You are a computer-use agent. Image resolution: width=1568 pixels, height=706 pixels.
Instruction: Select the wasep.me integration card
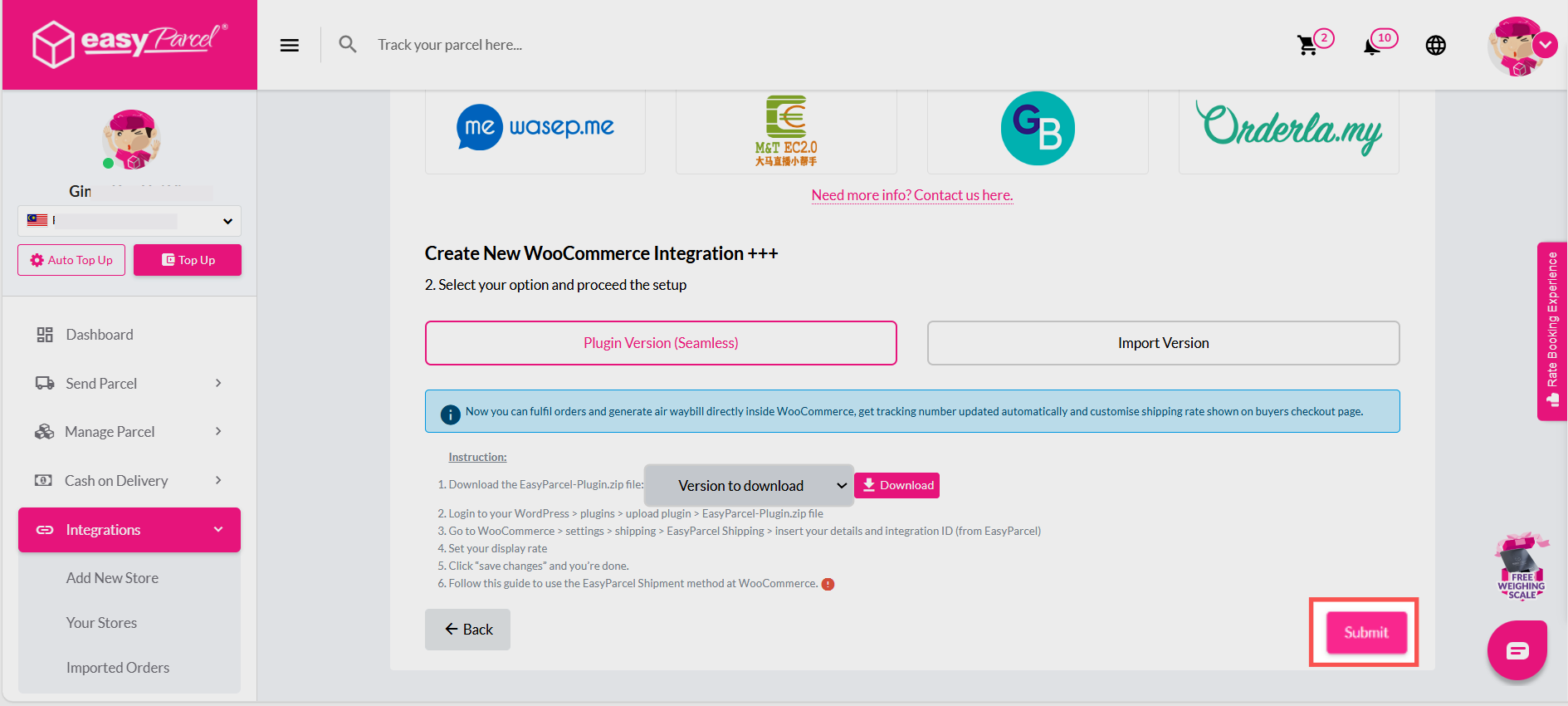click(535, 131)
